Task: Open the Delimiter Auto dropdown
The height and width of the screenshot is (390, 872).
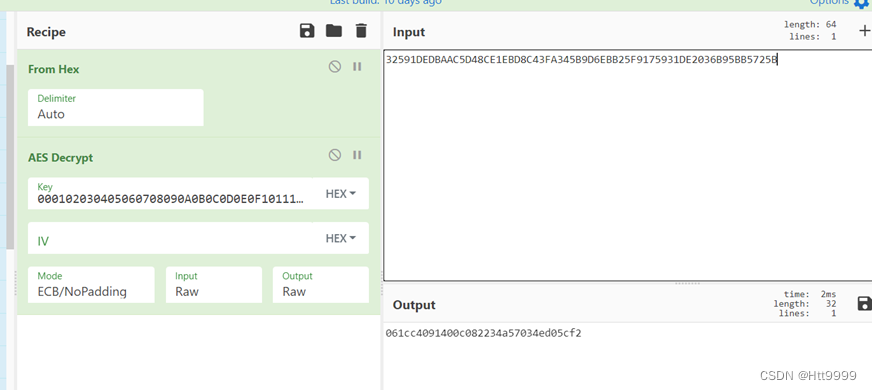Action: pyautogui.click(x=116, y=107)
